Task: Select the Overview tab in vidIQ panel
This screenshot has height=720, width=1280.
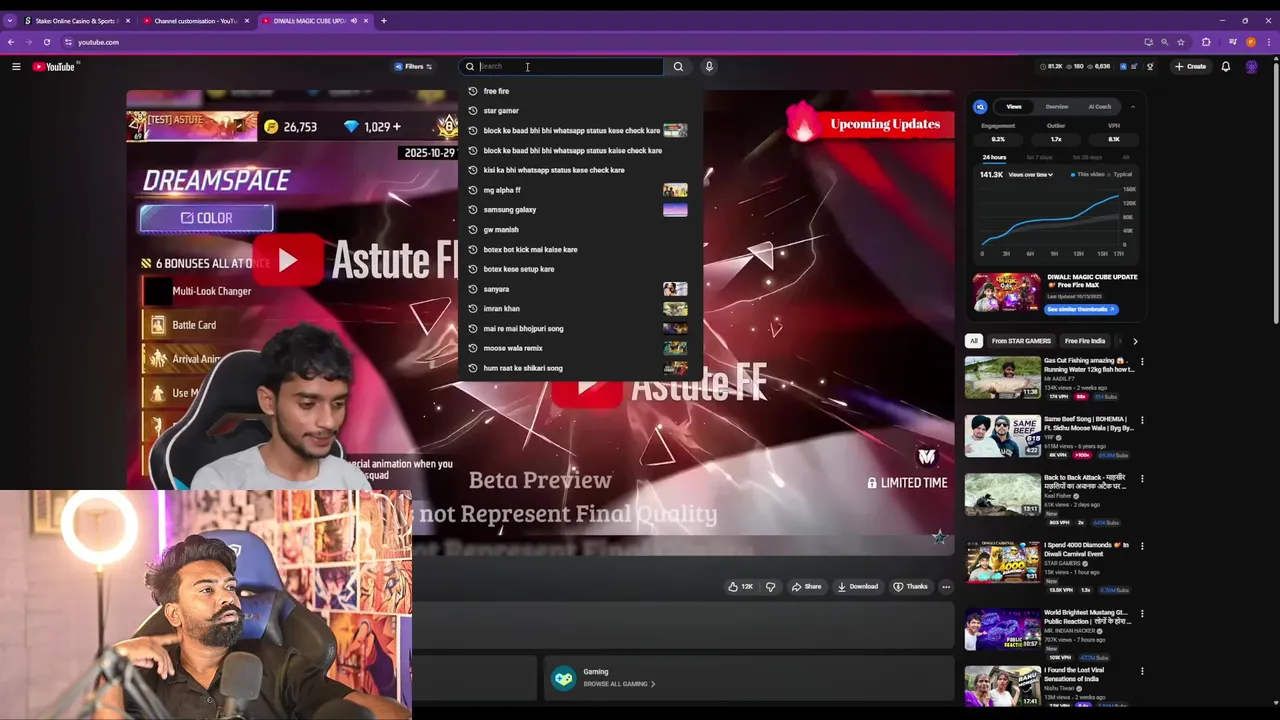Action: [1057, 107]
